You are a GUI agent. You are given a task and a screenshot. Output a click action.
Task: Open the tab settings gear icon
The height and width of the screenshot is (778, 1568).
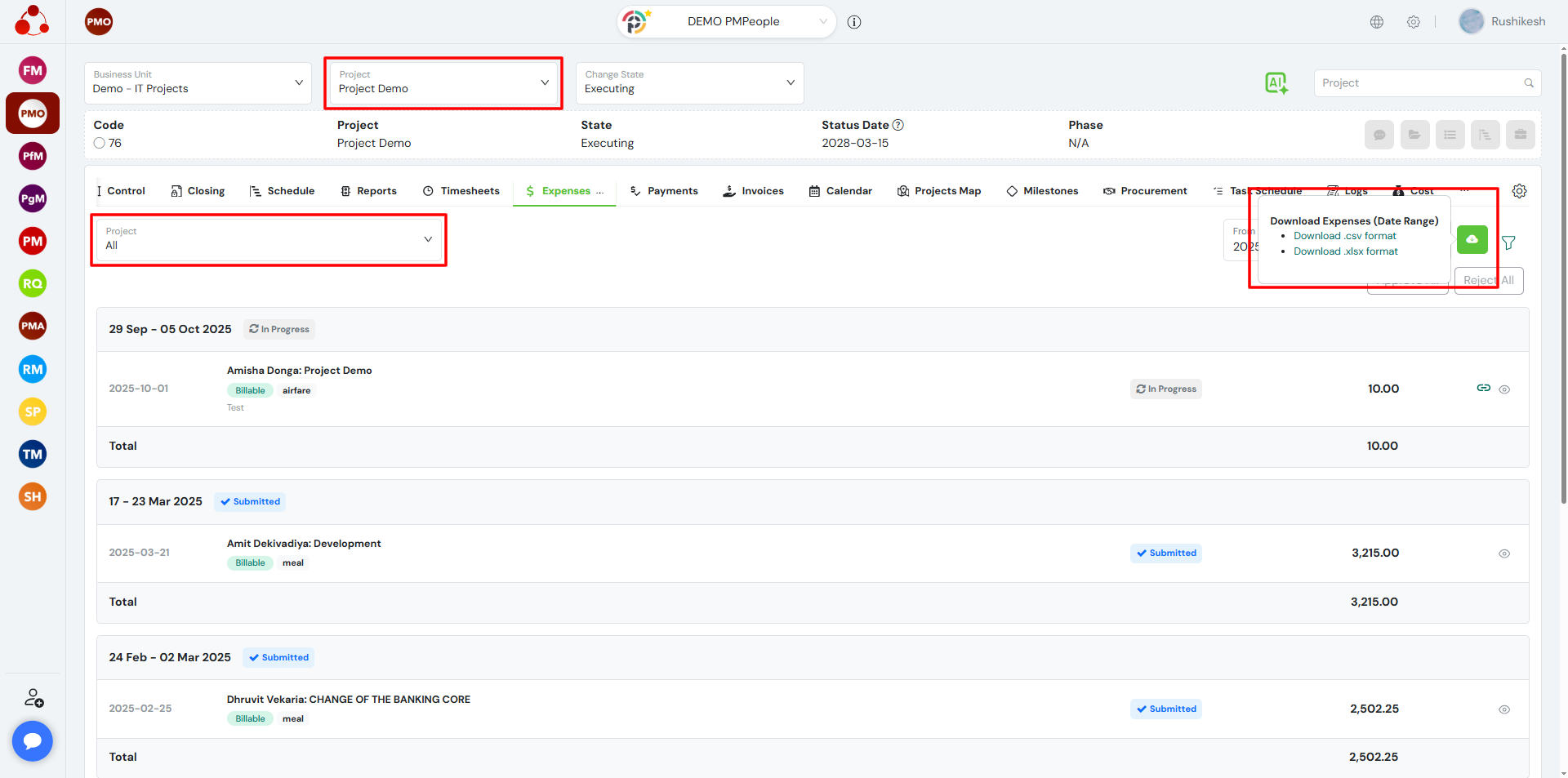(1519, 191)
